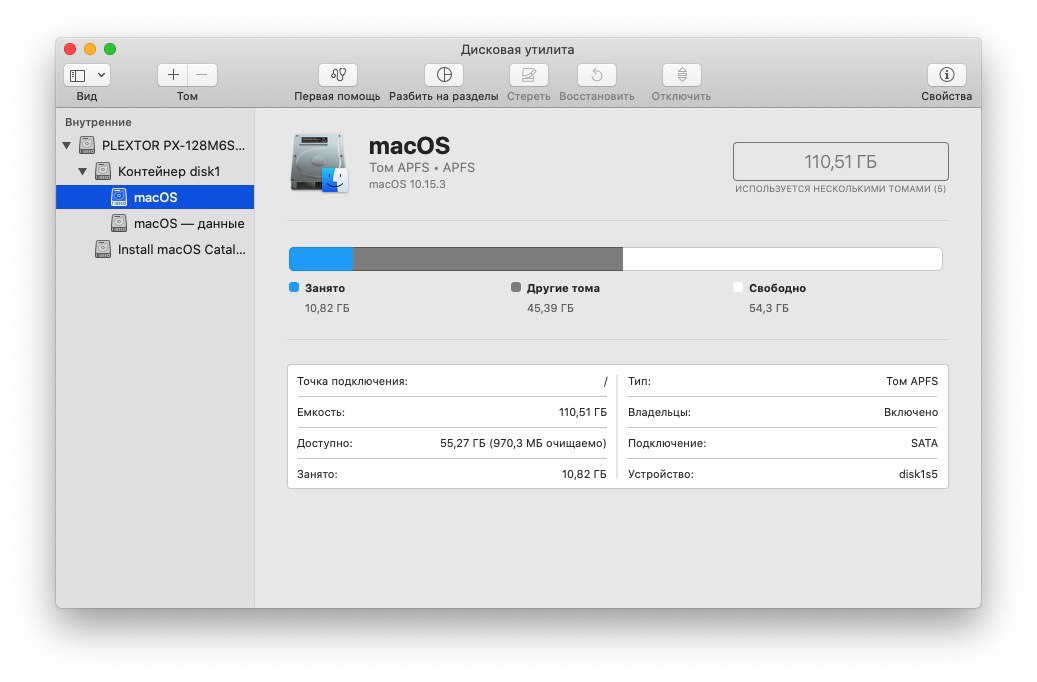Click the PLEXTOR drive icon in sidebar
1037x682 pixels.
tap(87, 145)
